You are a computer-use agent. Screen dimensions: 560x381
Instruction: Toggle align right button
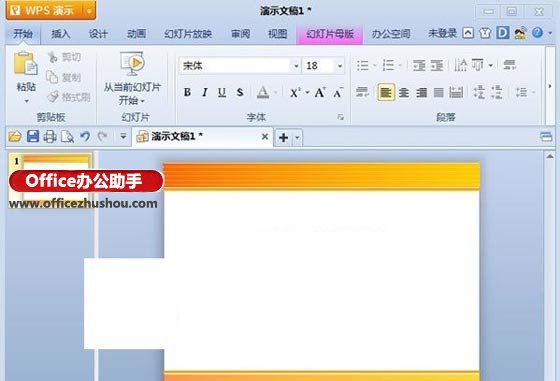click(x=421, y=93)
